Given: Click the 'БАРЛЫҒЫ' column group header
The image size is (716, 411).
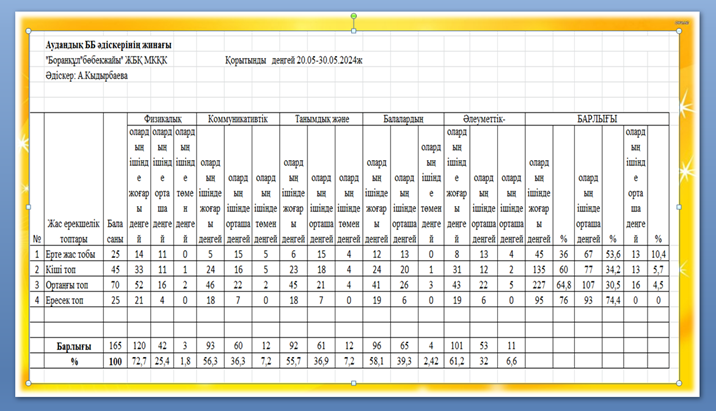Looking at the screenshot, I should [597, 119].
